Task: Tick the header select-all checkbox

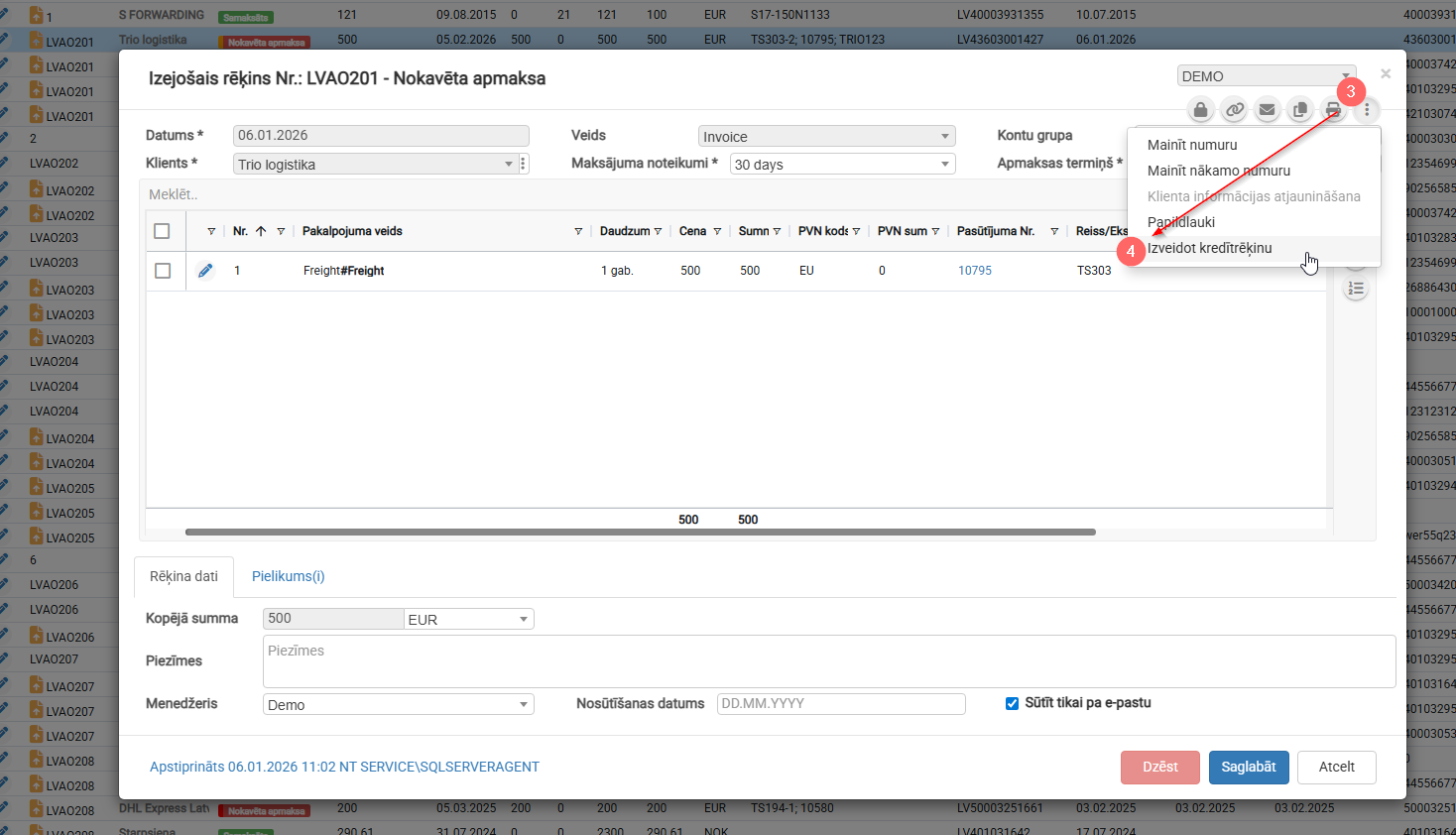Action: tap(163, 231)
